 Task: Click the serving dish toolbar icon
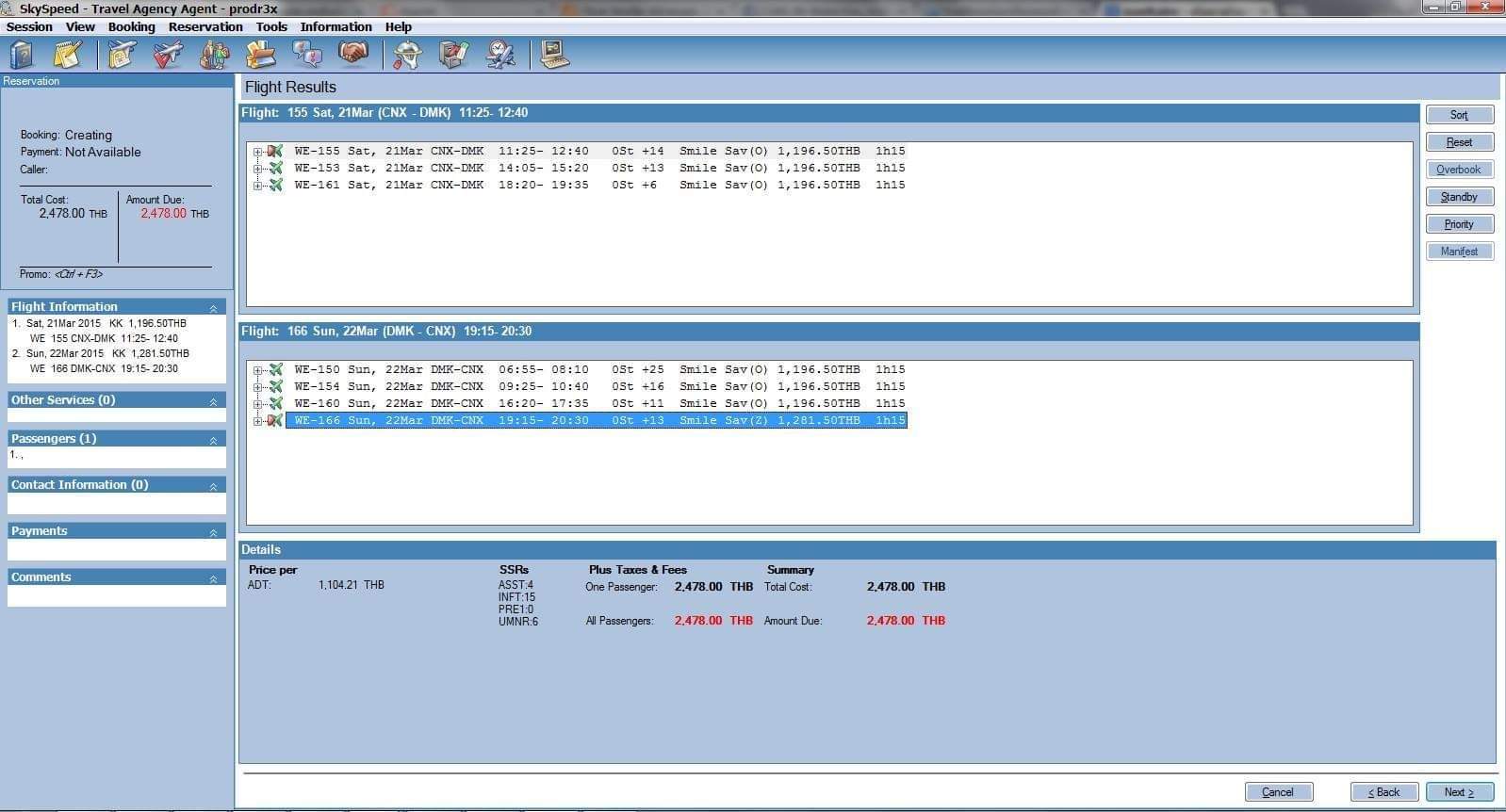tap(408, 56)
